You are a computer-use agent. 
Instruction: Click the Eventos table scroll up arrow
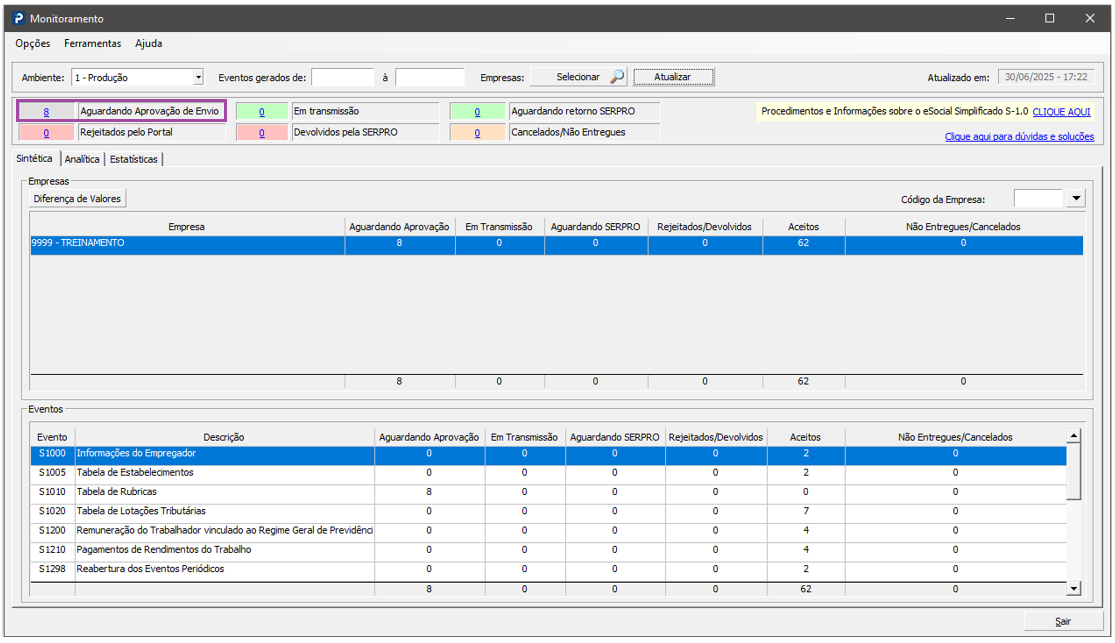pos(1074,435)
